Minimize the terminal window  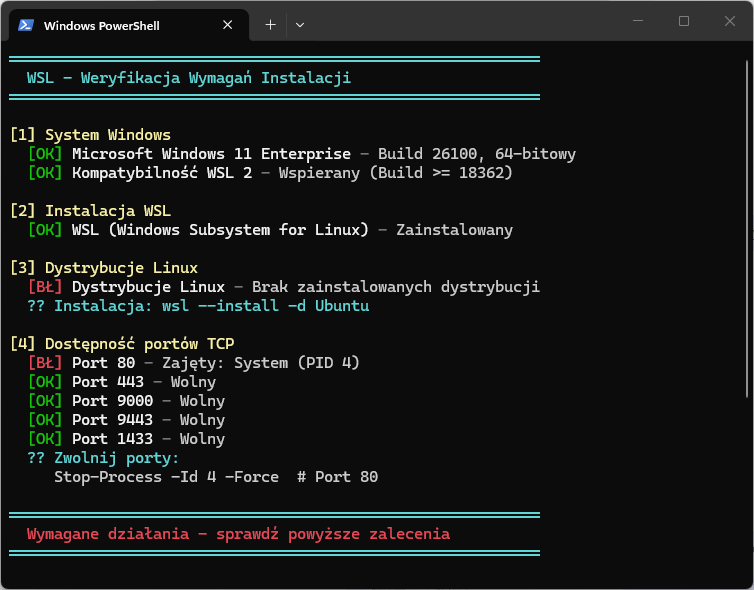639,21
